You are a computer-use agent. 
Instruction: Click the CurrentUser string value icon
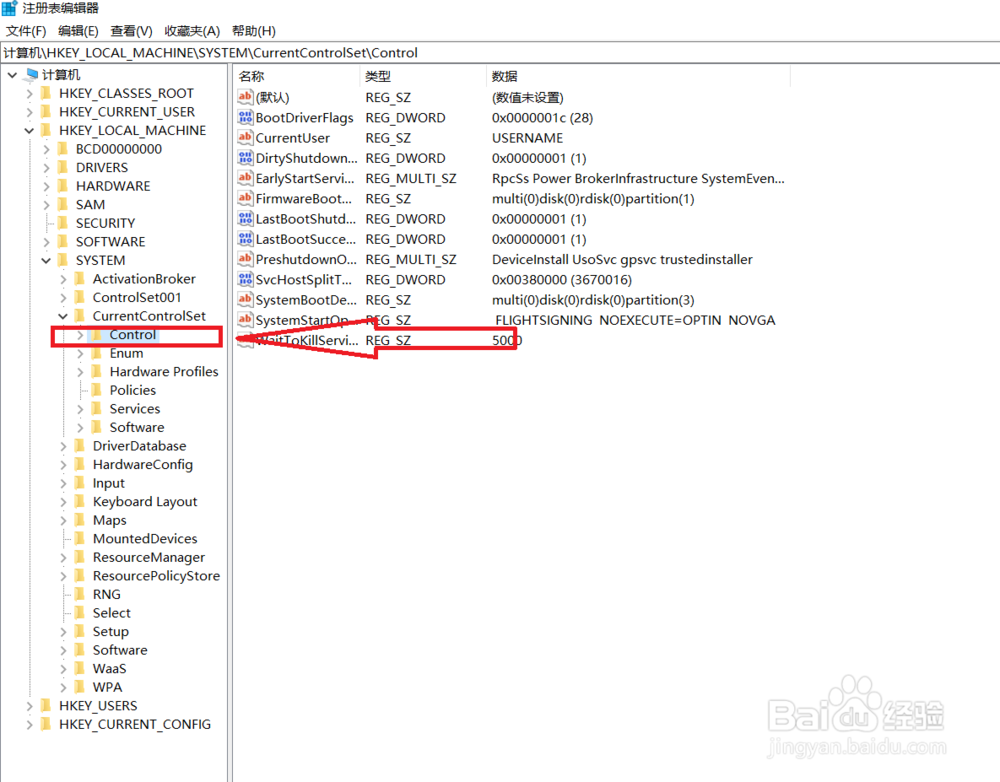click(245, 137)
